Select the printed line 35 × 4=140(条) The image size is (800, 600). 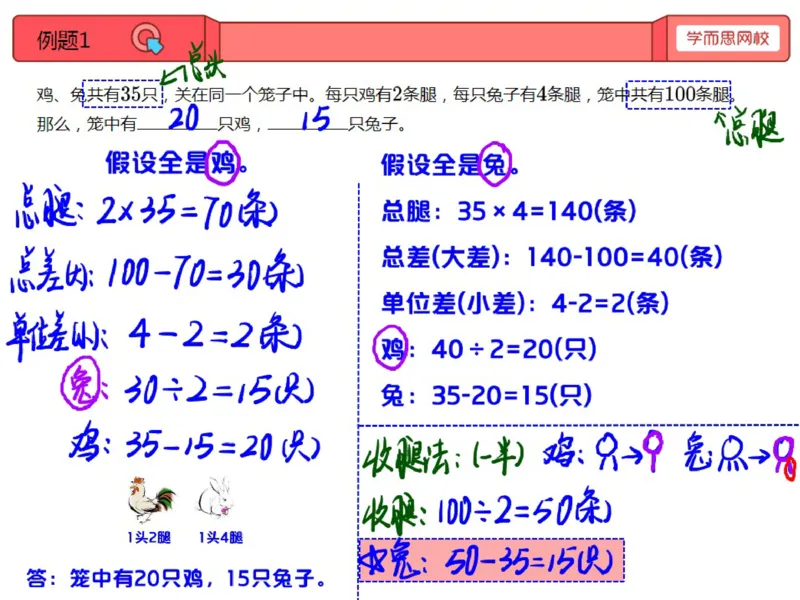pyautogui.click(x=546, y=211)
